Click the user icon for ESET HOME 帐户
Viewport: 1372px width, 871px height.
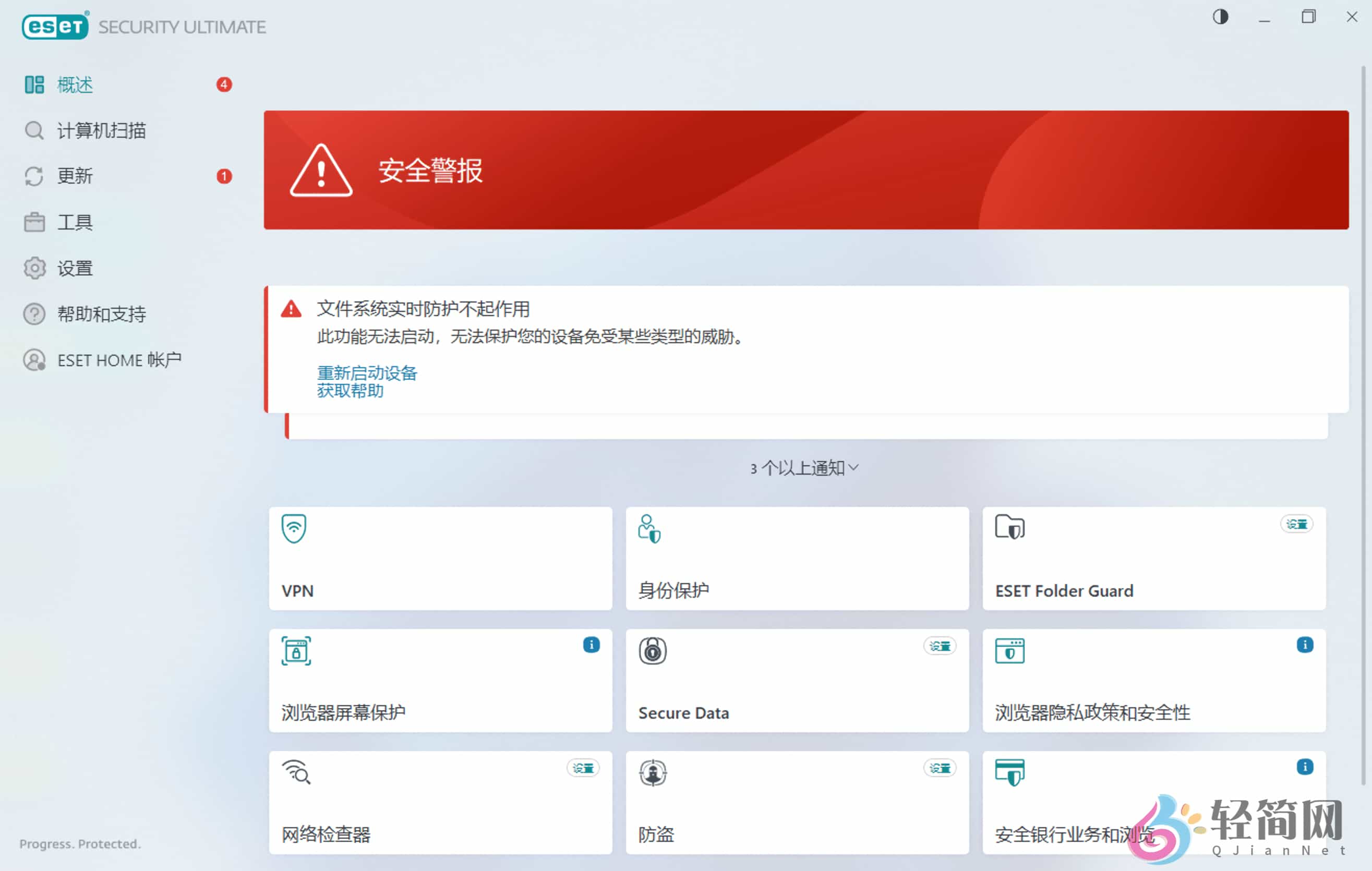coord(34,360)
